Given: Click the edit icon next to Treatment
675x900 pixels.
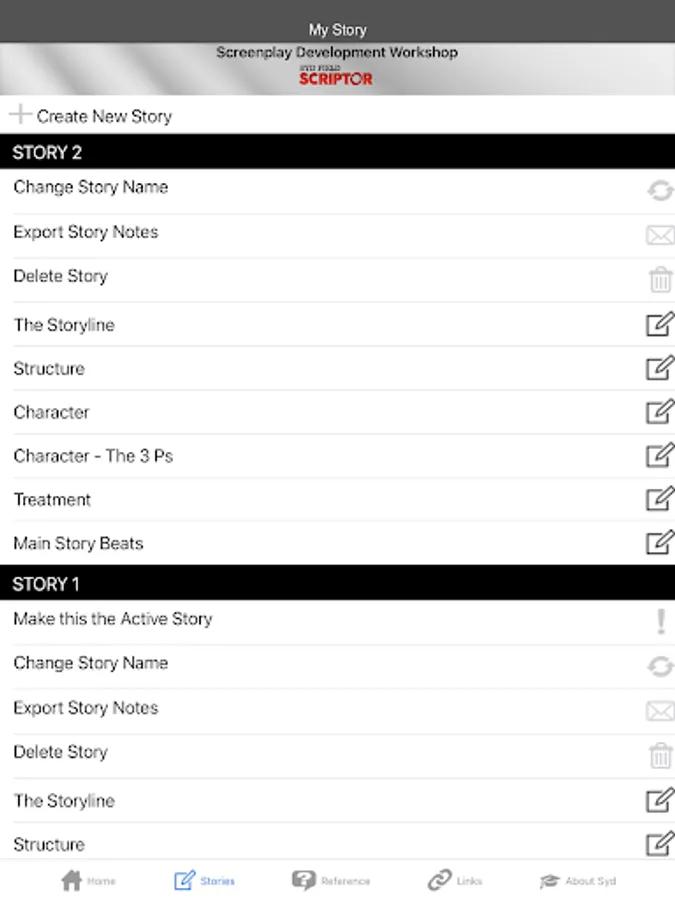Looking at the screenshot, I should point(660,498).
